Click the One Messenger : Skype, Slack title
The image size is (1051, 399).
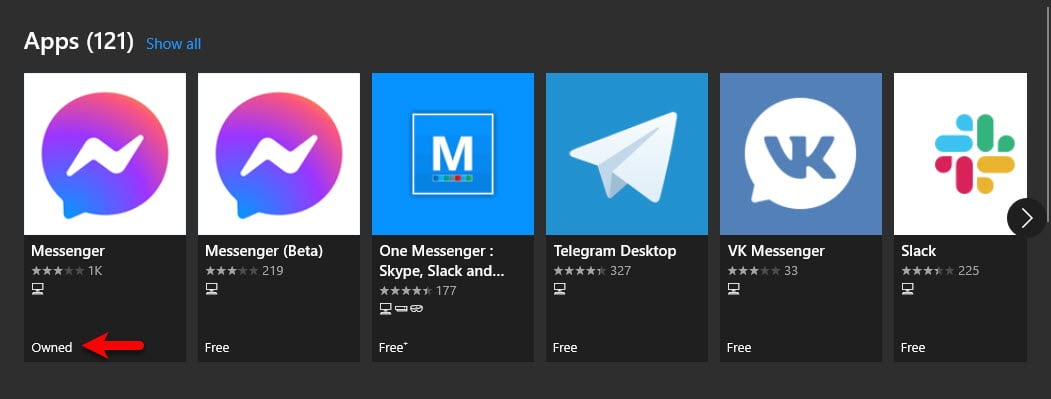tap(442, 262)
